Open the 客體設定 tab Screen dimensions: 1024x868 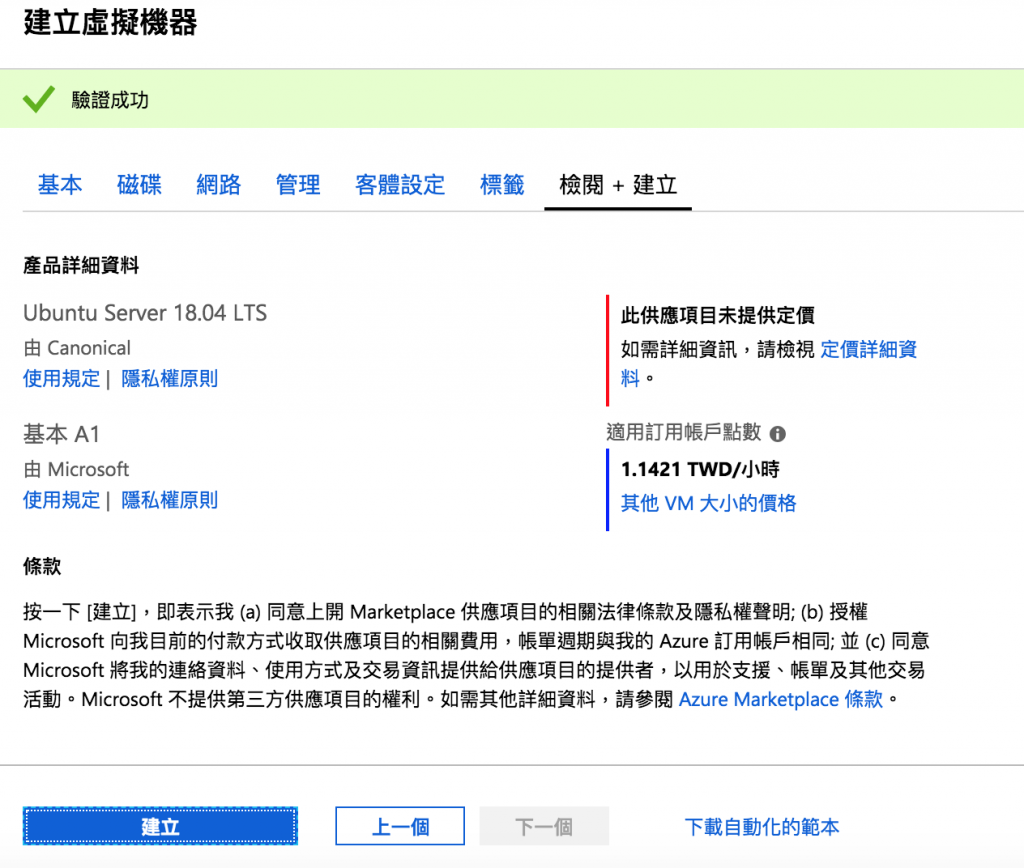(x=400, y=185)
